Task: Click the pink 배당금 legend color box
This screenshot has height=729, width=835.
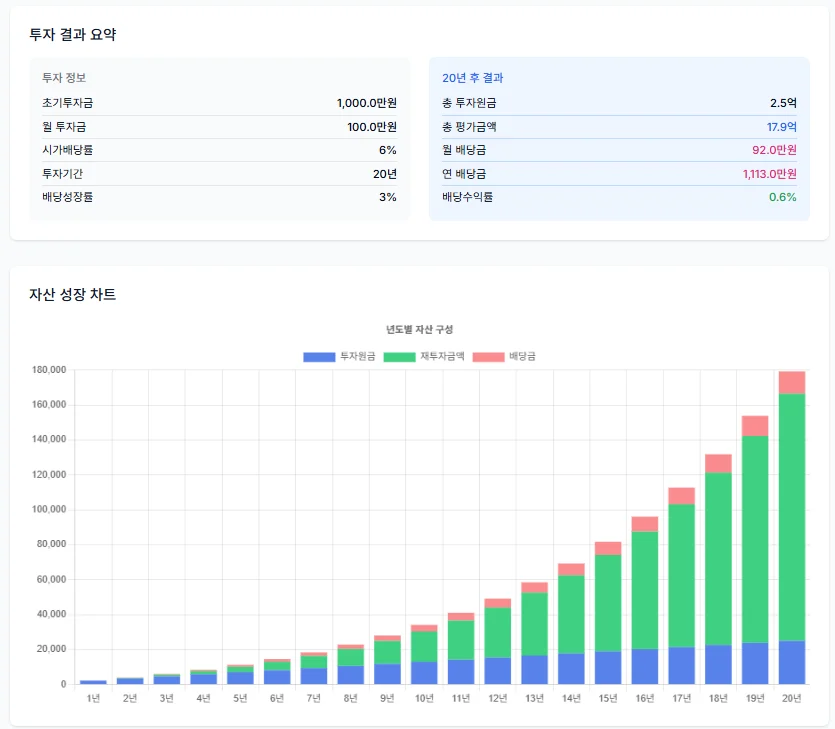Action: (x=488, y=357)
